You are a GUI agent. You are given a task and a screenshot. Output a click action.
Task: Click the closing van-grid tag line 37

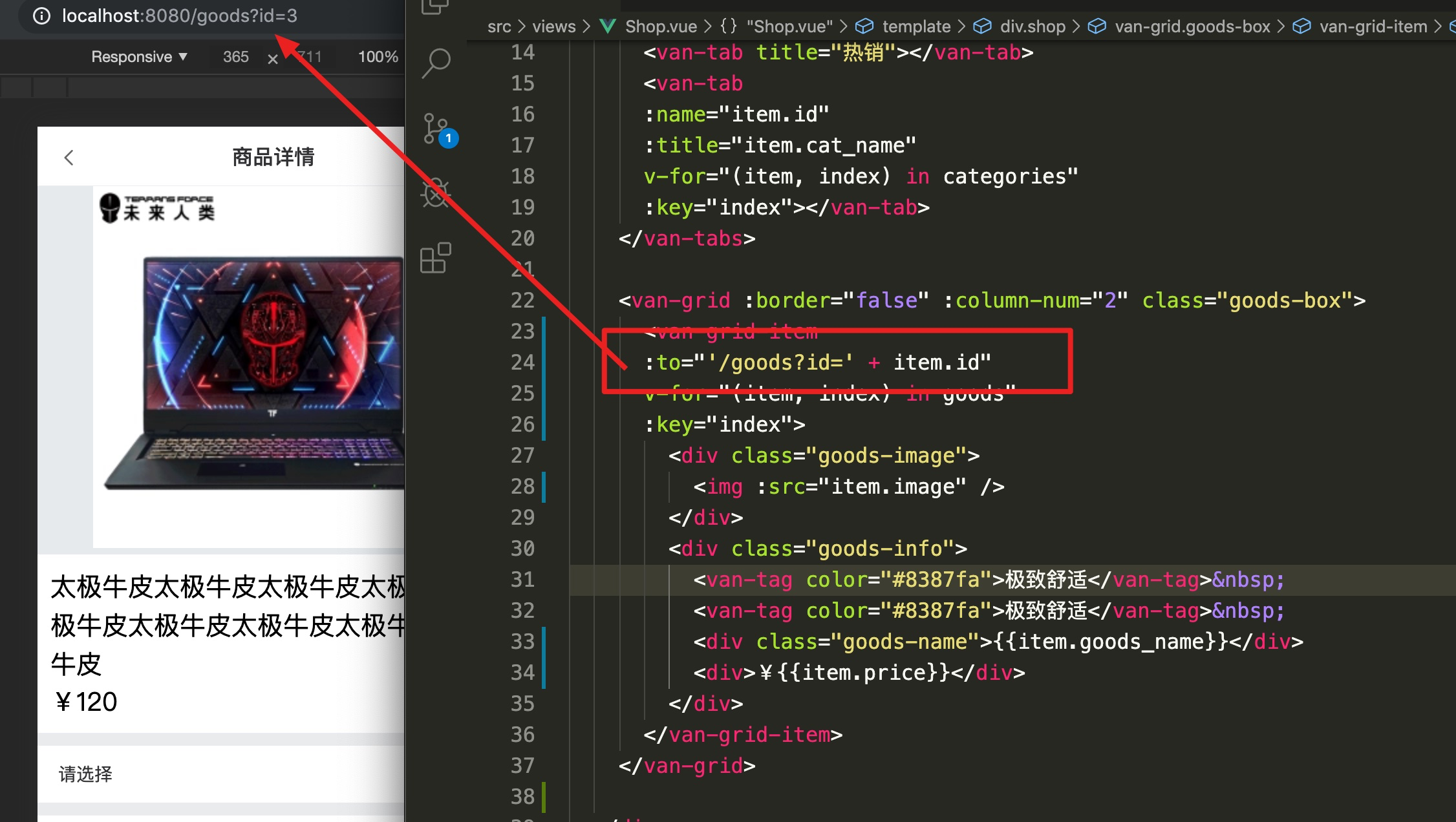pos(687,766)
